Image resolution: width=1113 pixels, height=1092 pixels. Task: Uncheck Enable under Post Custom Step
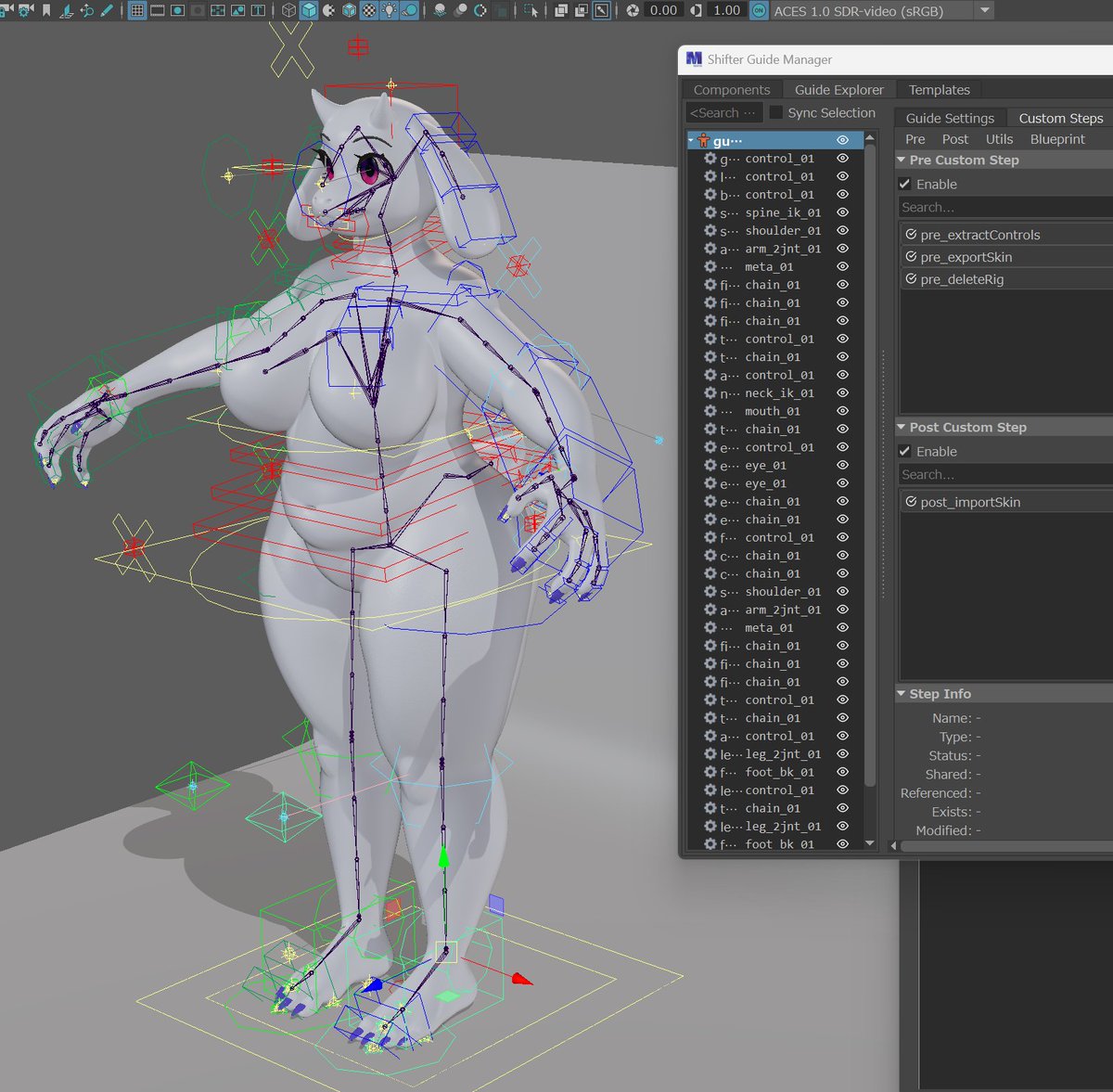coord(905,451)
